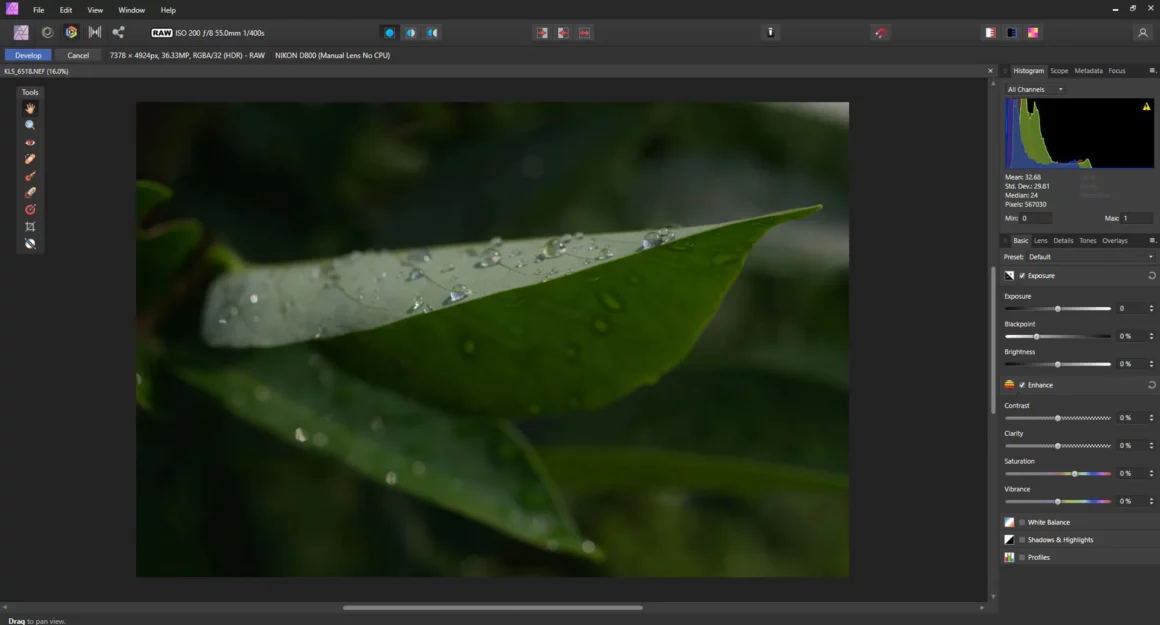Click the Exposure slider handle
The width and height of the screenshot is (1160, 625).
pos(1057,308)
